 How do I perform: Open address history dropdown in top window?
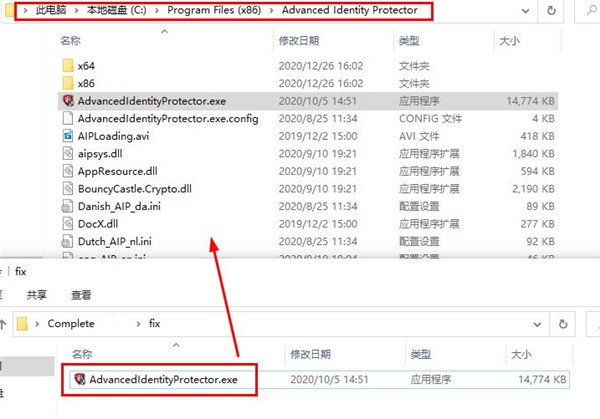[526, 11]
